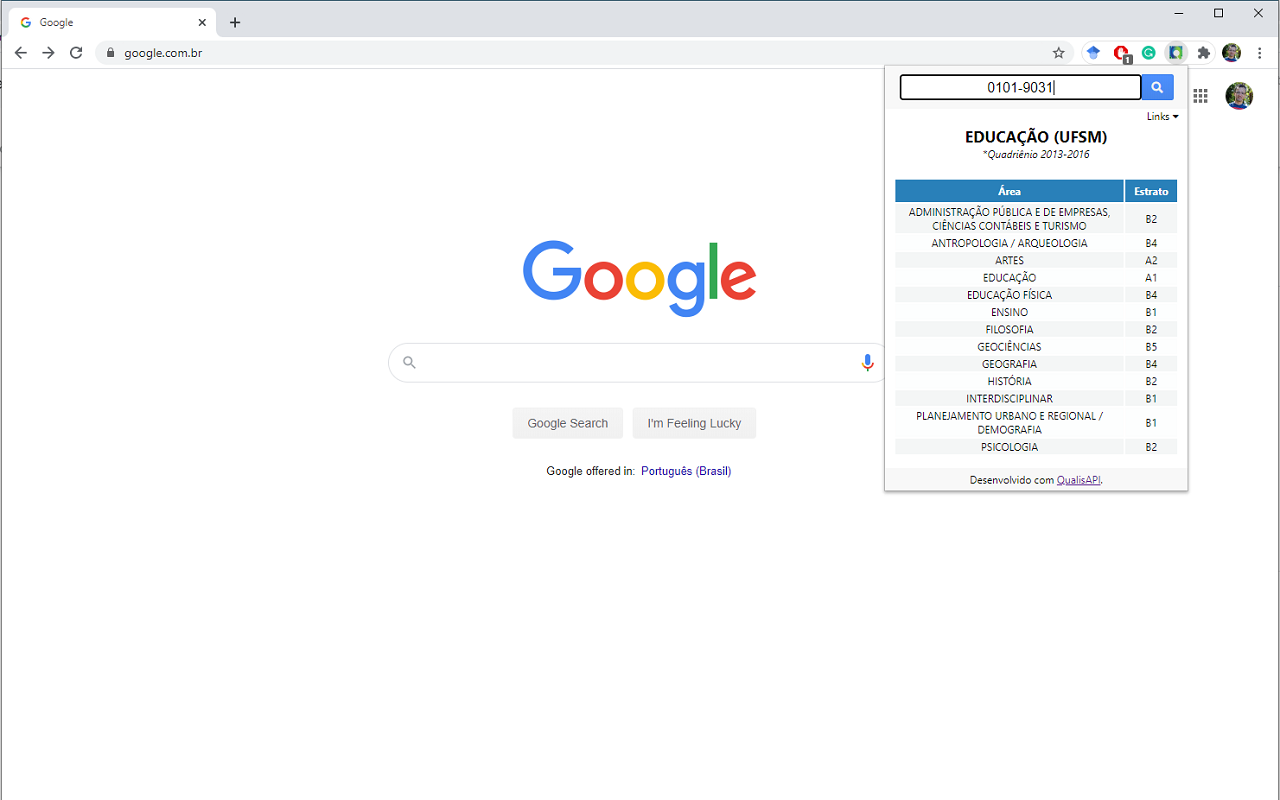Select the Português (Brasil) language link

686,470
